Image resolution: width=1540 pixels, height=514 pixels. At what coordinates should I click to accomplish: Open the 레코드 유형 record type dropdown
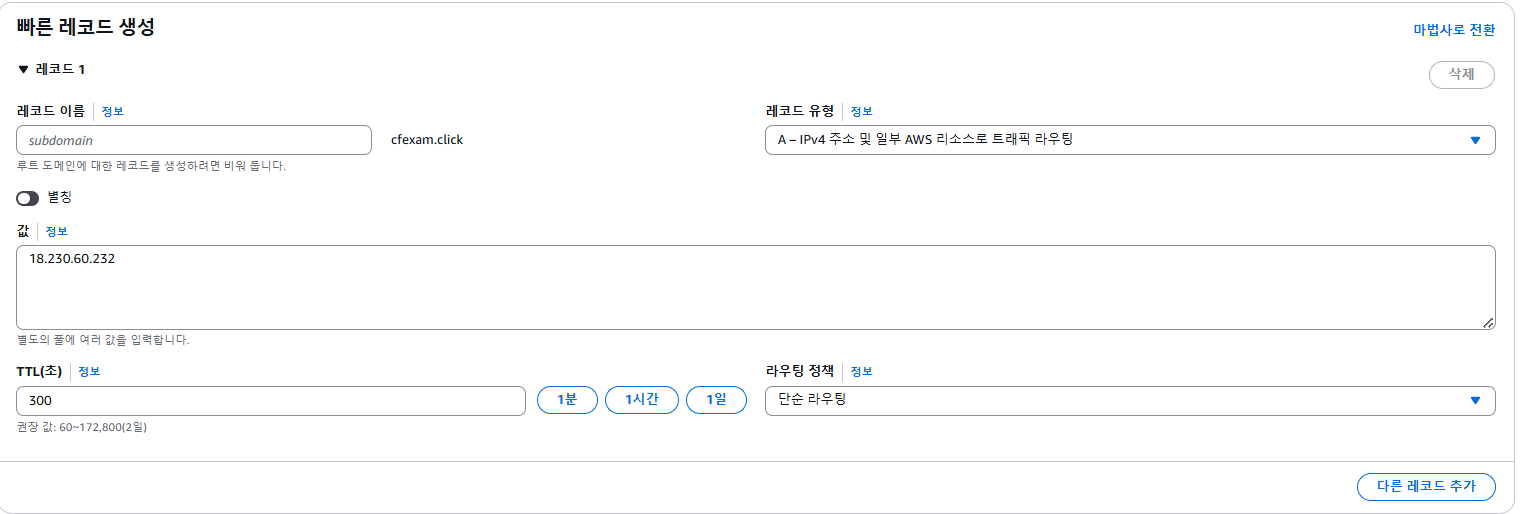1130,140
